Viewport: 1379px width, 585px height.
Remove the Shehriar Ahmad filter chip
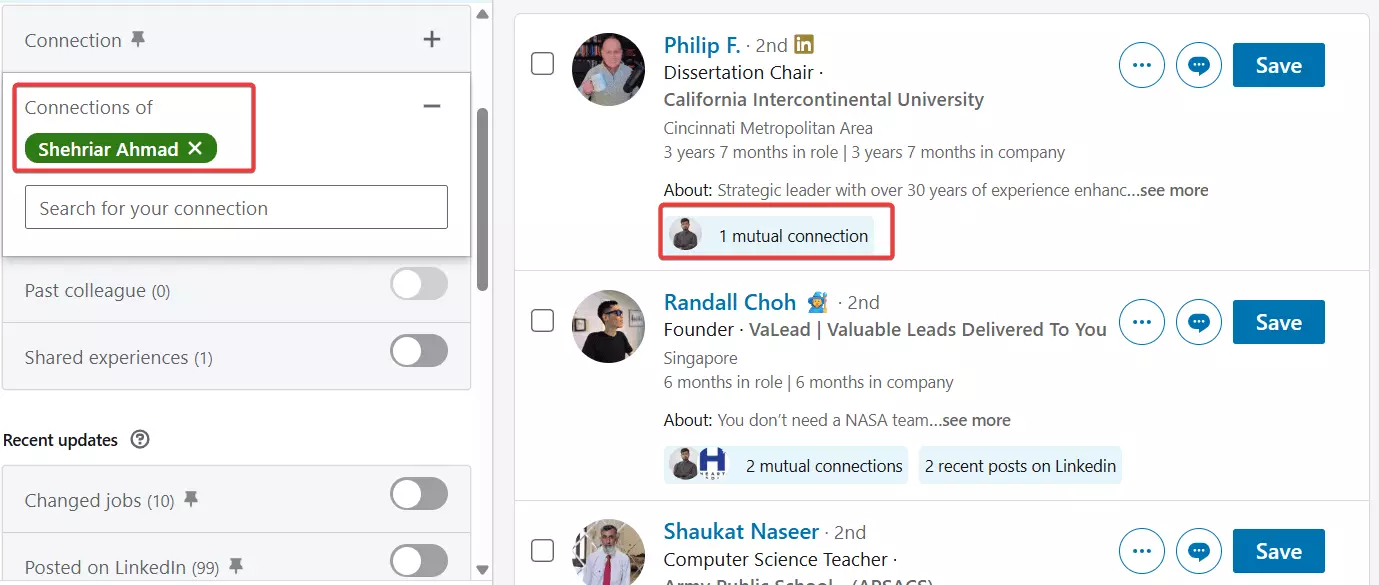pos(194,148)
